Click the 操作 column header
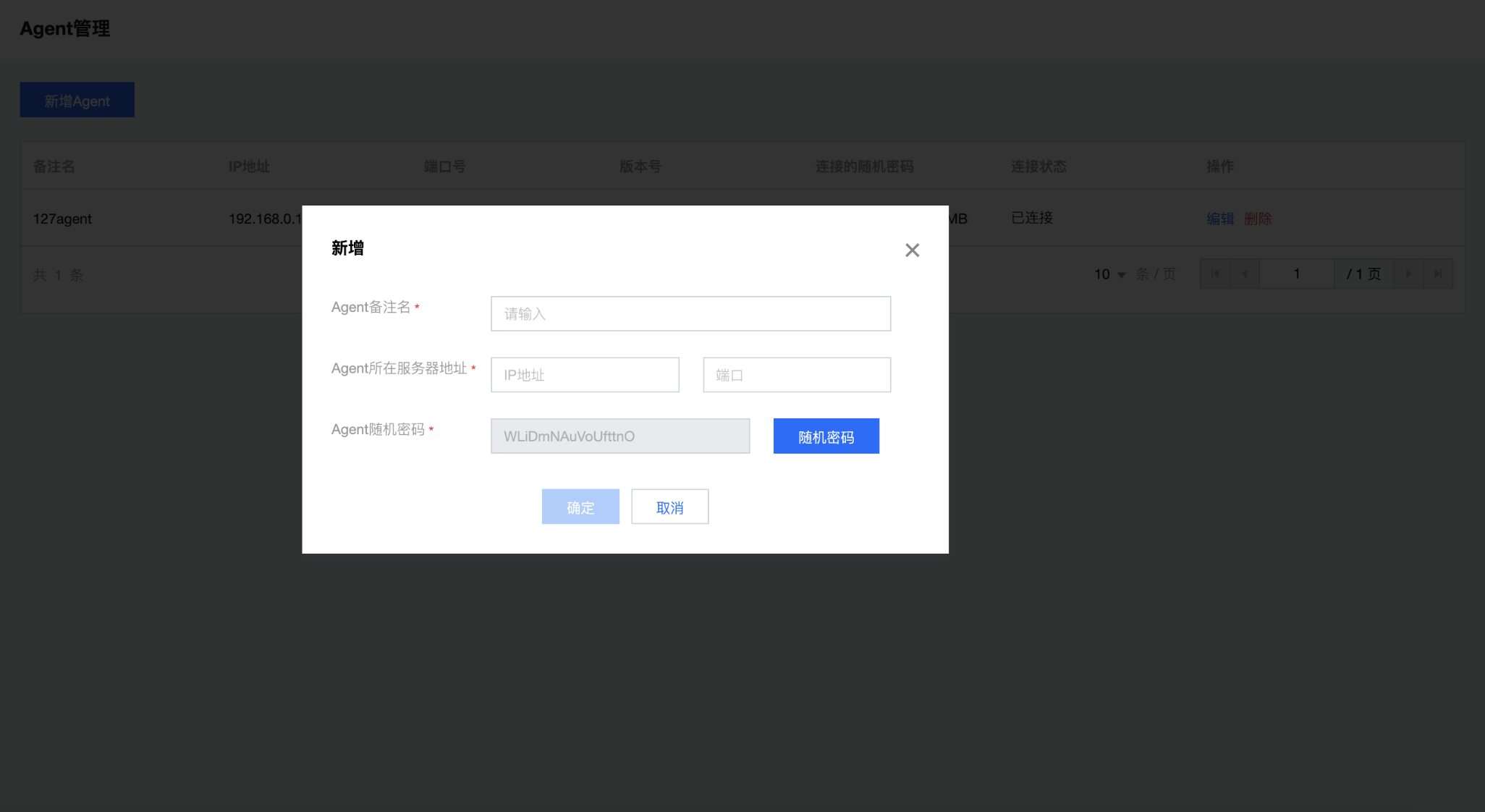Screen dimensions: 1485x812 pos(1220,166)
